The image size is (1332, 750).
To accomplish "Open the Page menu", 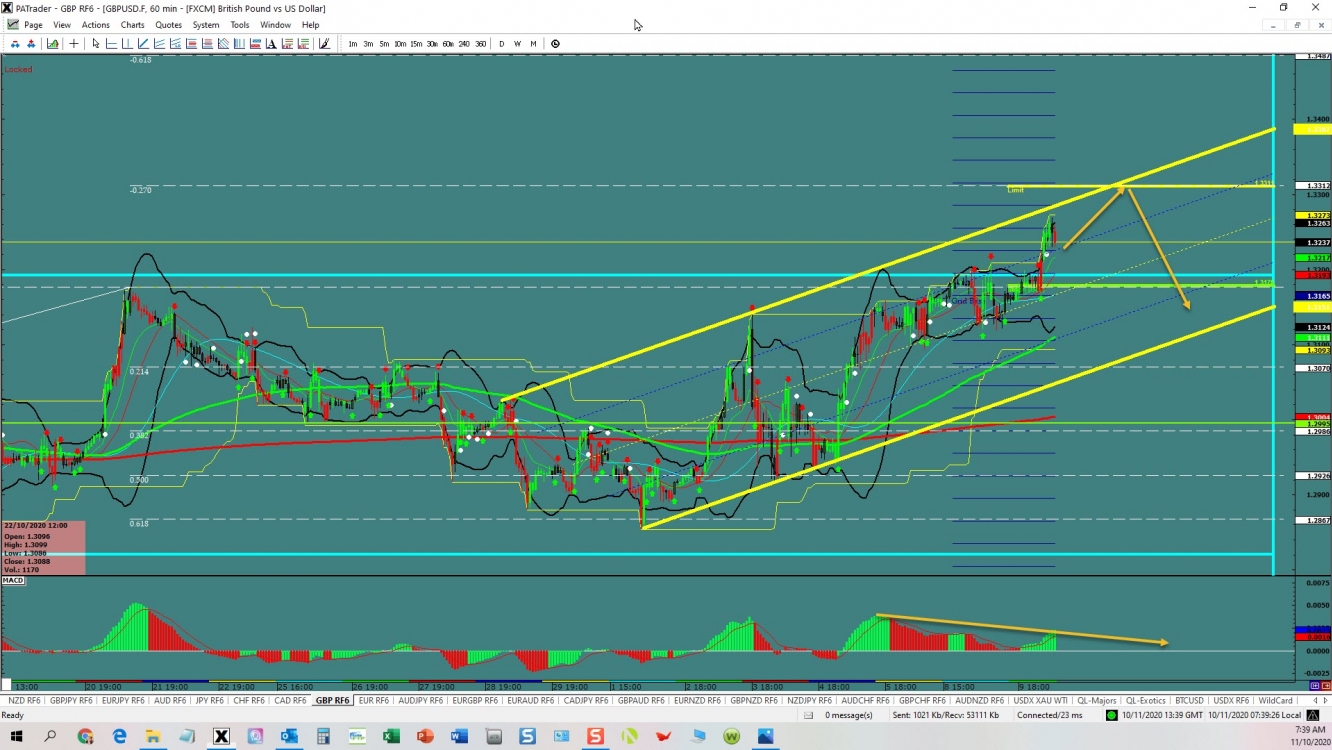I will click(x=33, y=25).
